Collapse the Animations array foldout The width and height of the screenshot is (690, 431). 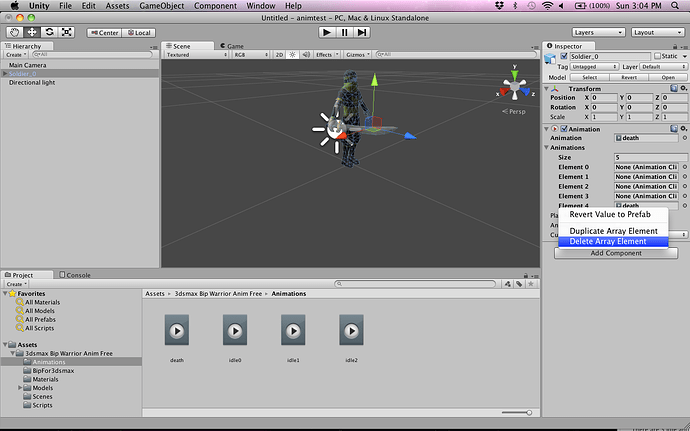pos(547,147)
